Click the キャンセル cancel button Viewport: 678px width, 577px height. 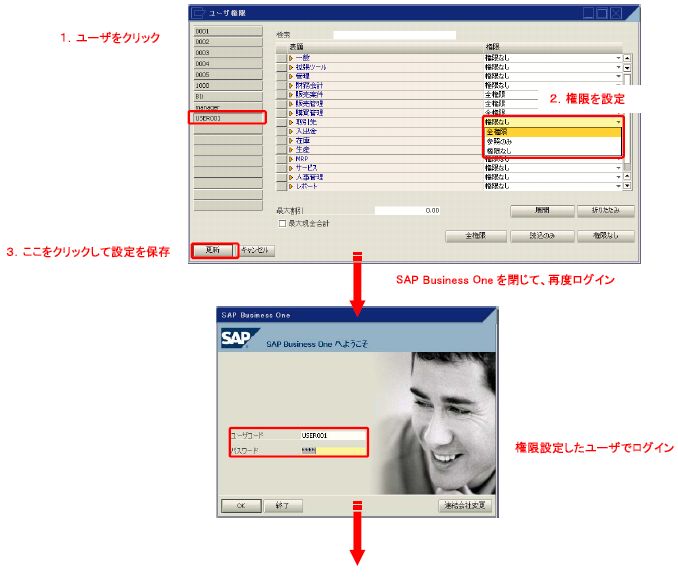tap(255, 250)
